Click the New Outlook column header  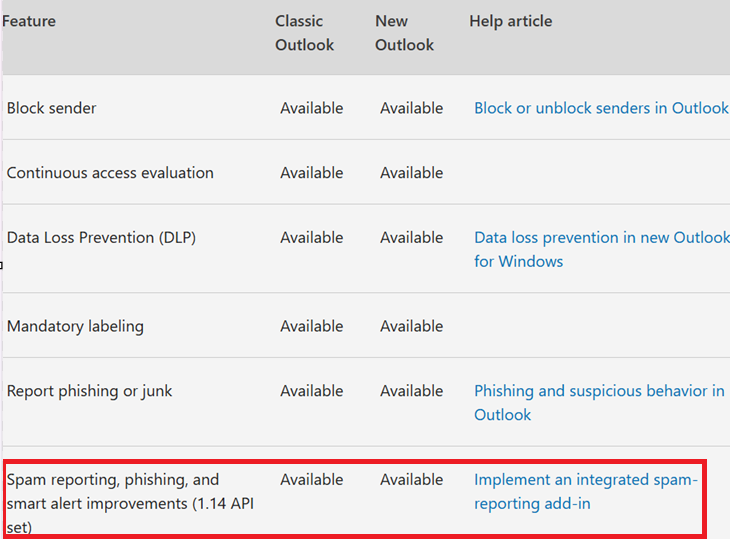[405, 33]
